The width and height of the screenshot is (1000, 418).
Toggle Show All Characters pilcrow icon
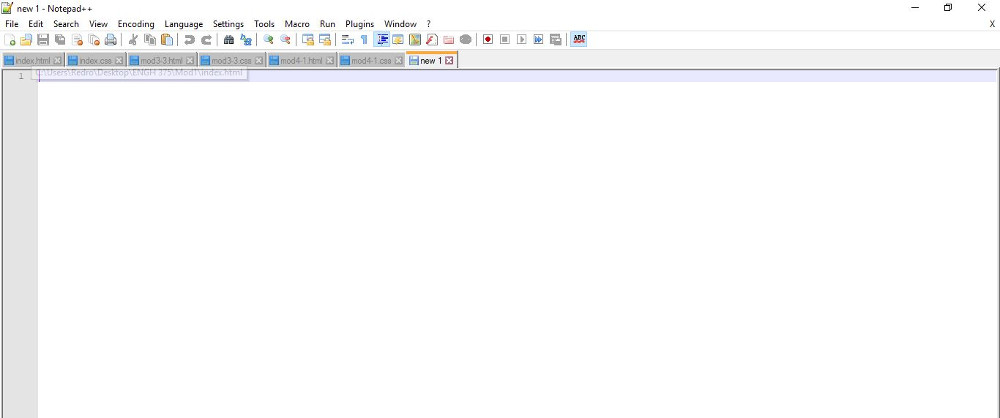click(364, 40)
